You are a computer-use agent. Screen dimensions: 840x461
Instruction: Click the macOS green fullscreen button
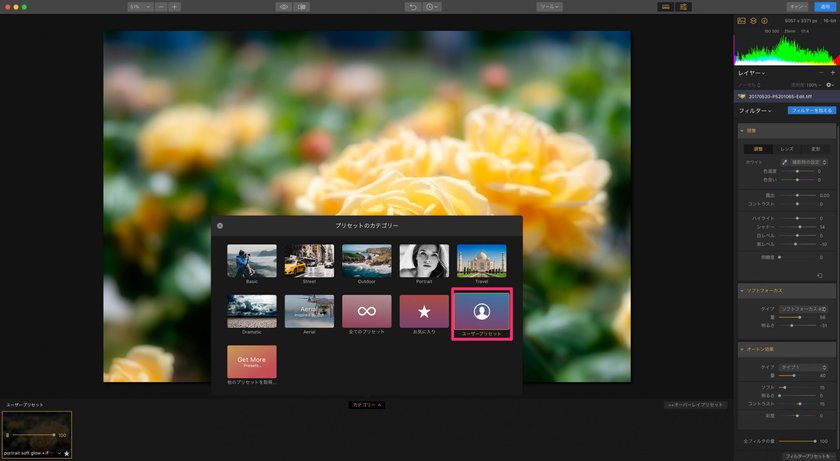[24, 7]
